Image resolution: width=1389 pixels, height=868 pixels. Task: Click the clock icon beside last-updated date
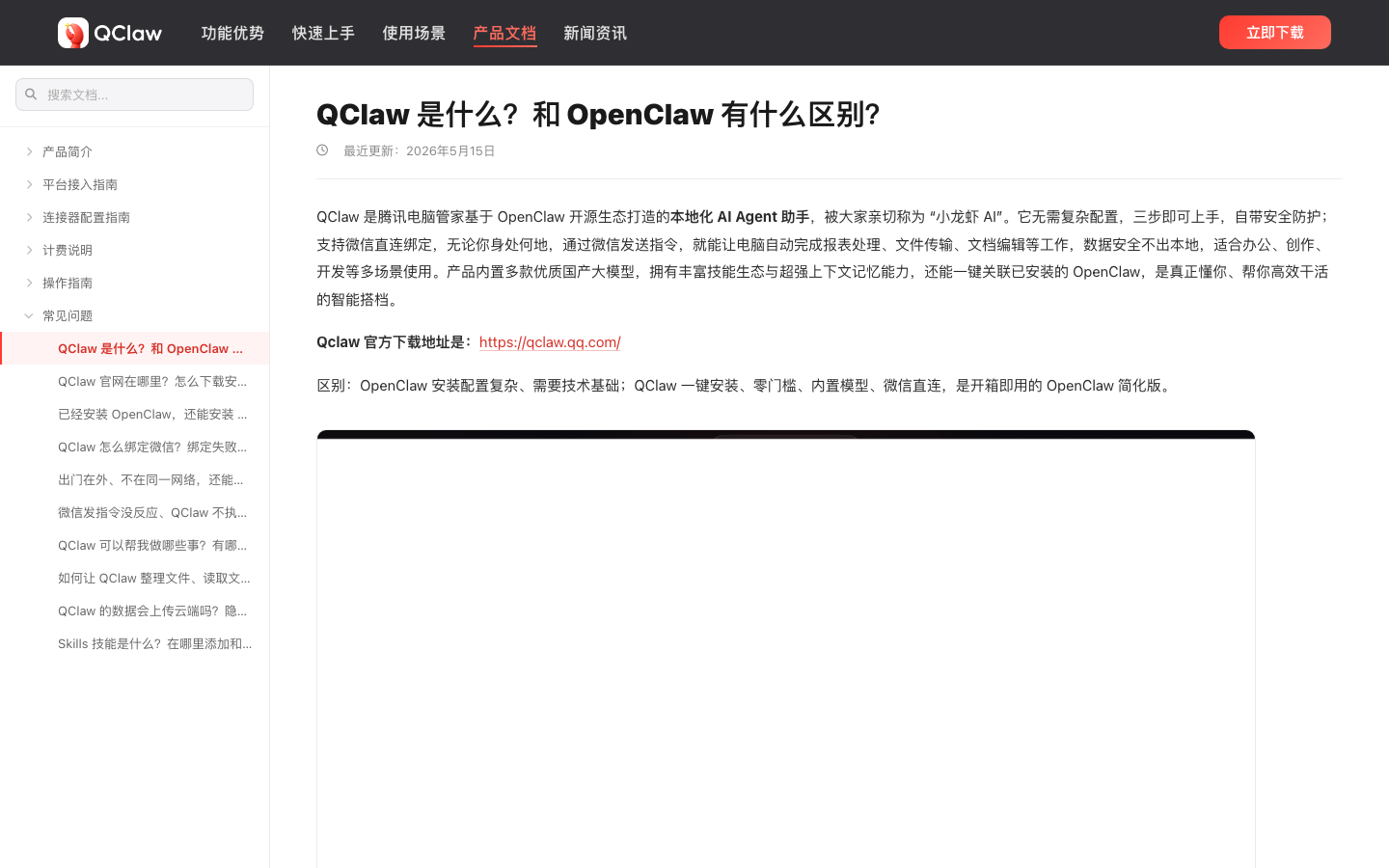(x=322, y=150)
